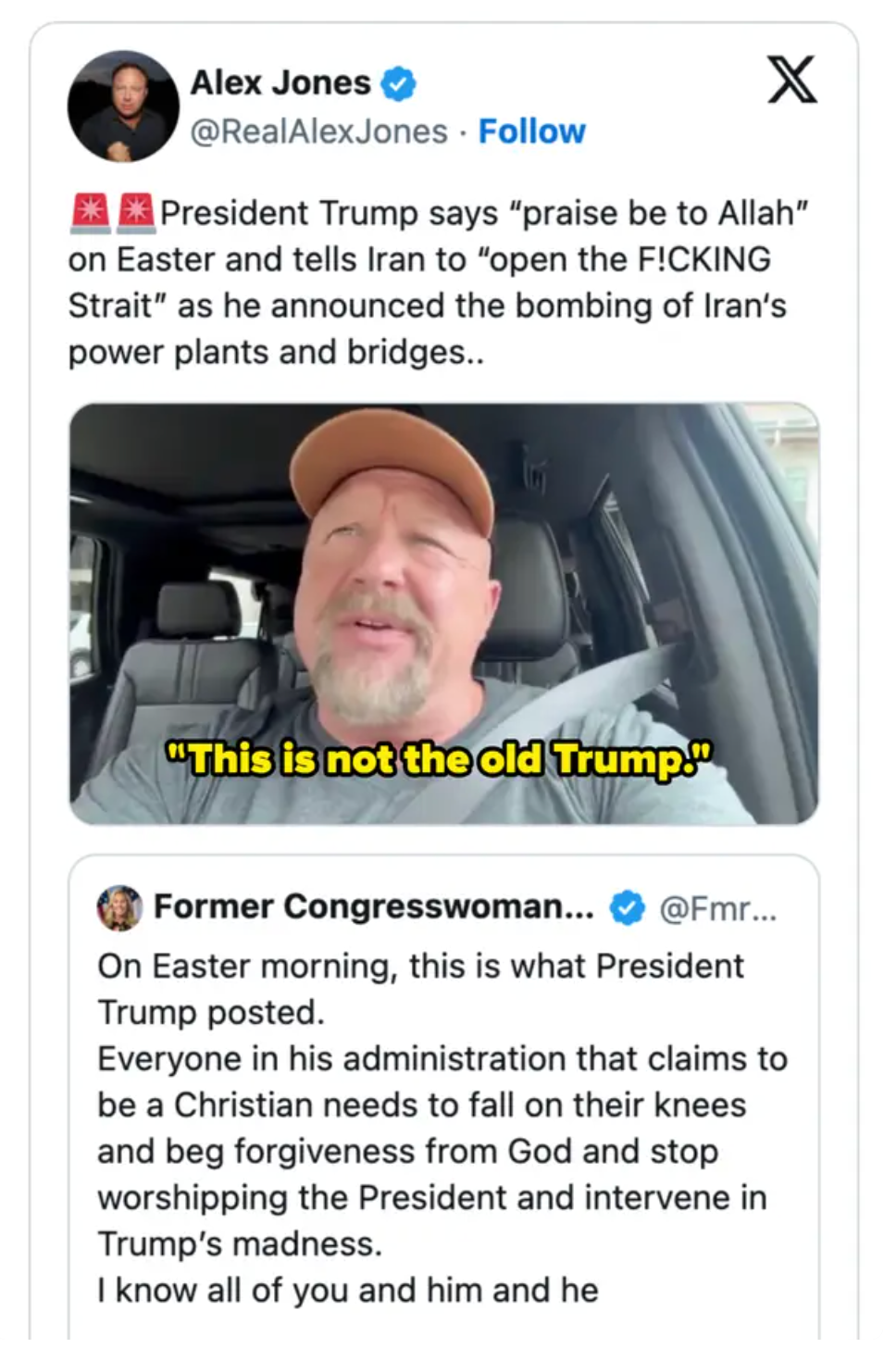Open the Former Congresswoman display name

pos(374,907)
